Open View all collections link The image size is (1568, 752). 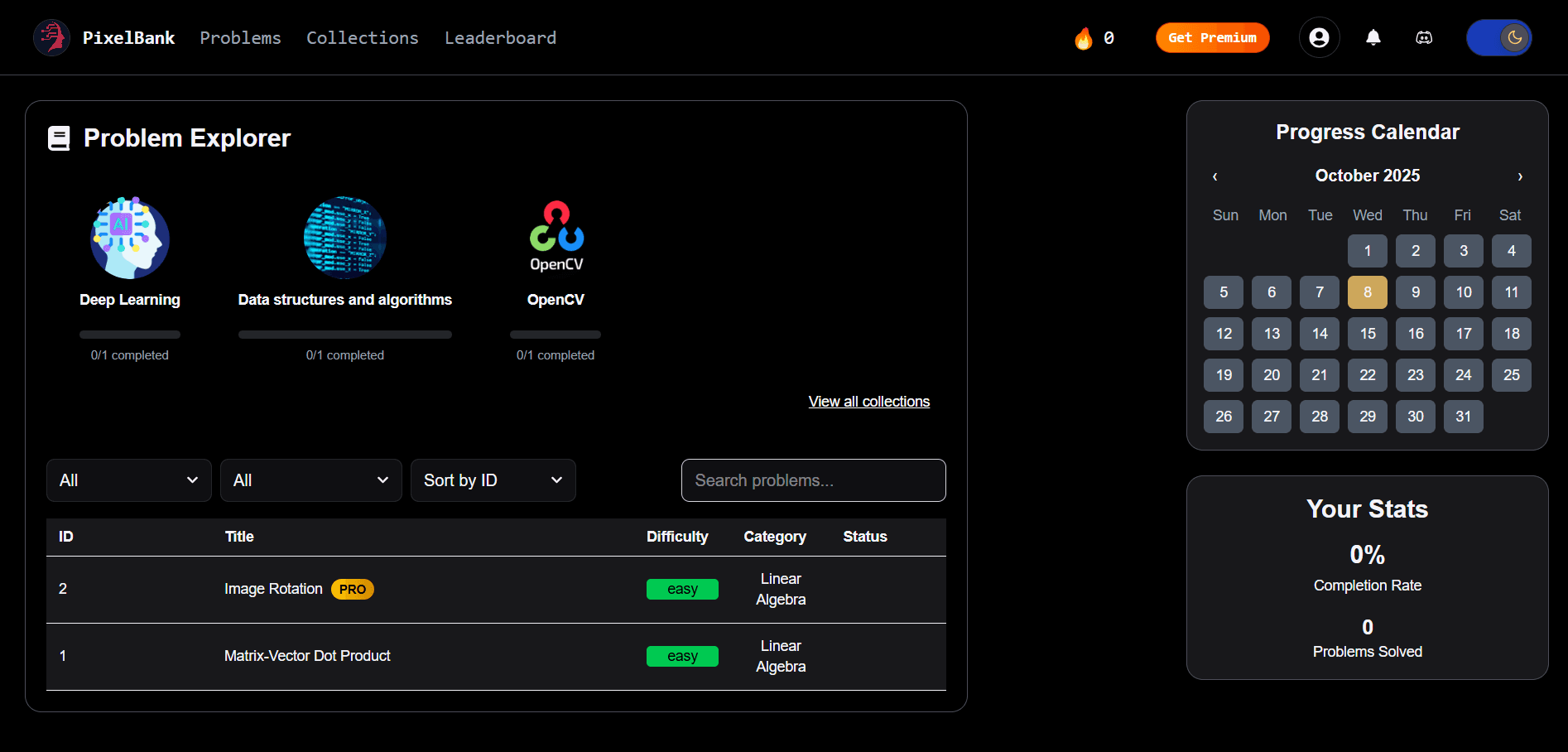(868, 402)
